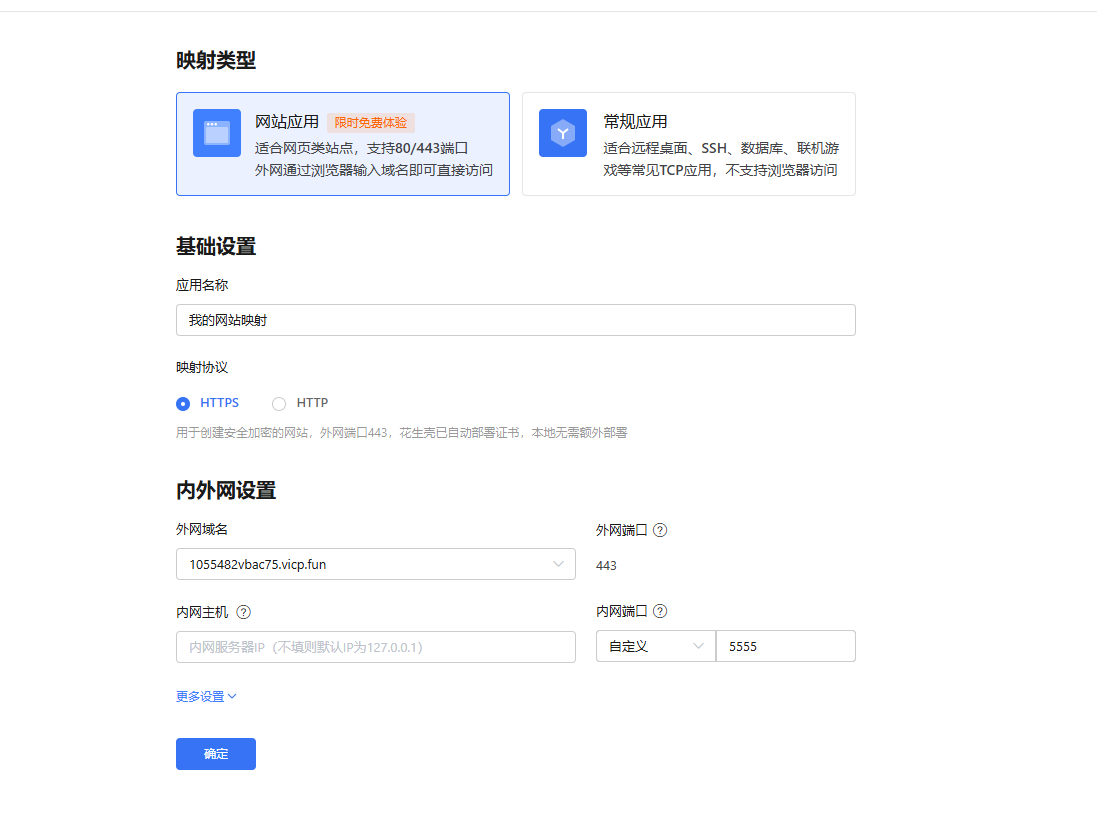This screenshot has height=835, width=1097.
Task: Click the blue browser-window icon for 网站应用
Action: [217, 133]
